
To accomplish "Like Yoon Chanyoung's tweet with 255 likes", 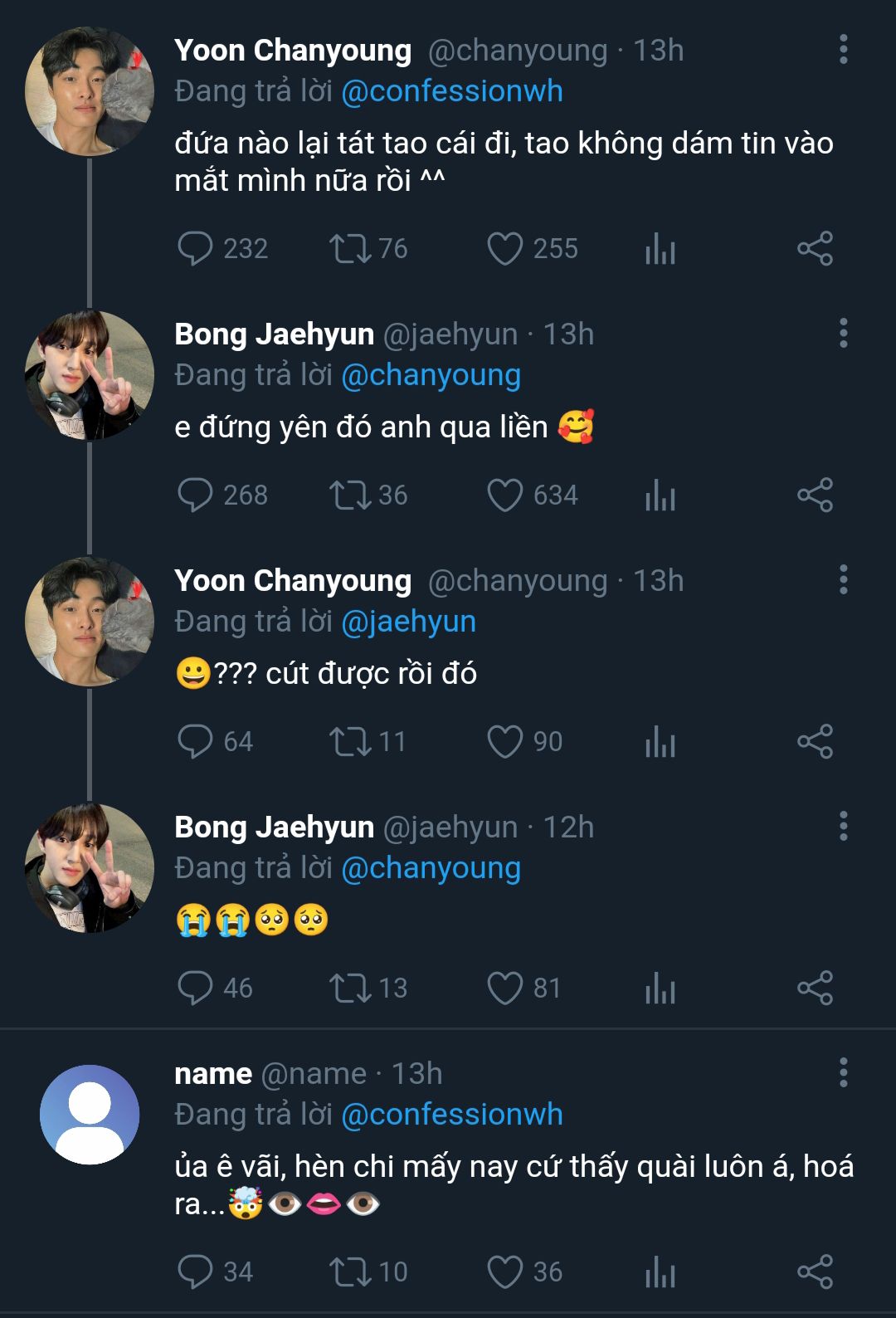I will 504,249.
